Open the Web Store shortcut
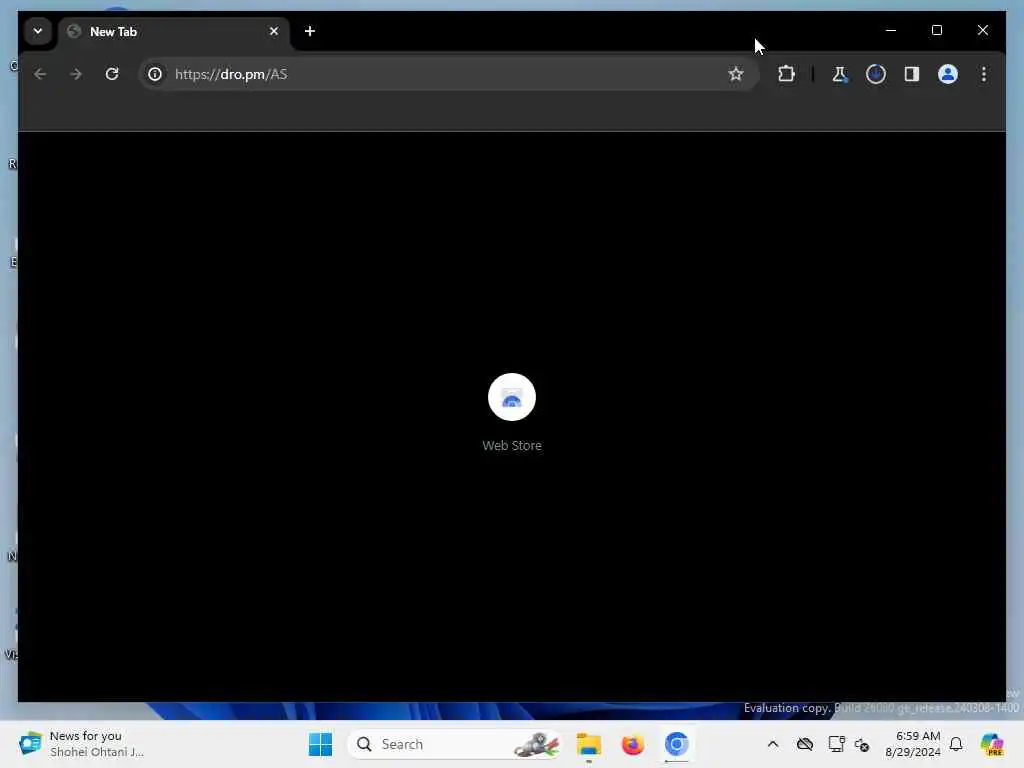 512,412
